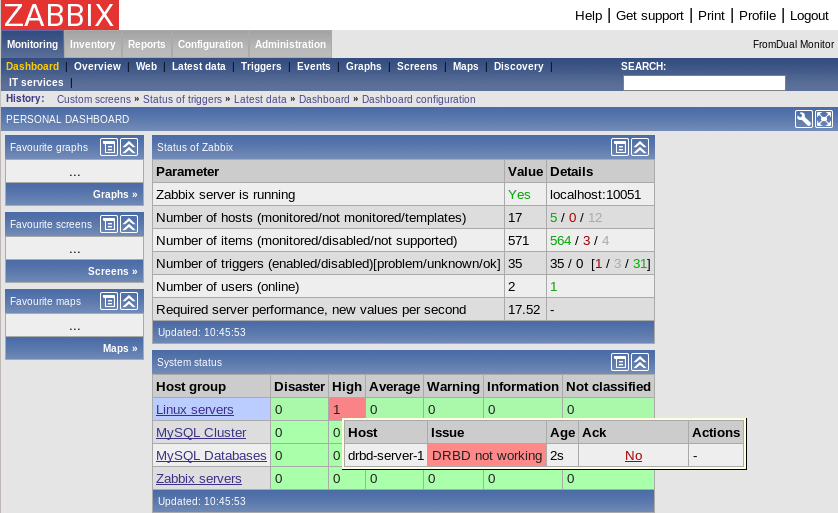Open the Screens submenu item
The image size is (838, 513).
[417, 66]
